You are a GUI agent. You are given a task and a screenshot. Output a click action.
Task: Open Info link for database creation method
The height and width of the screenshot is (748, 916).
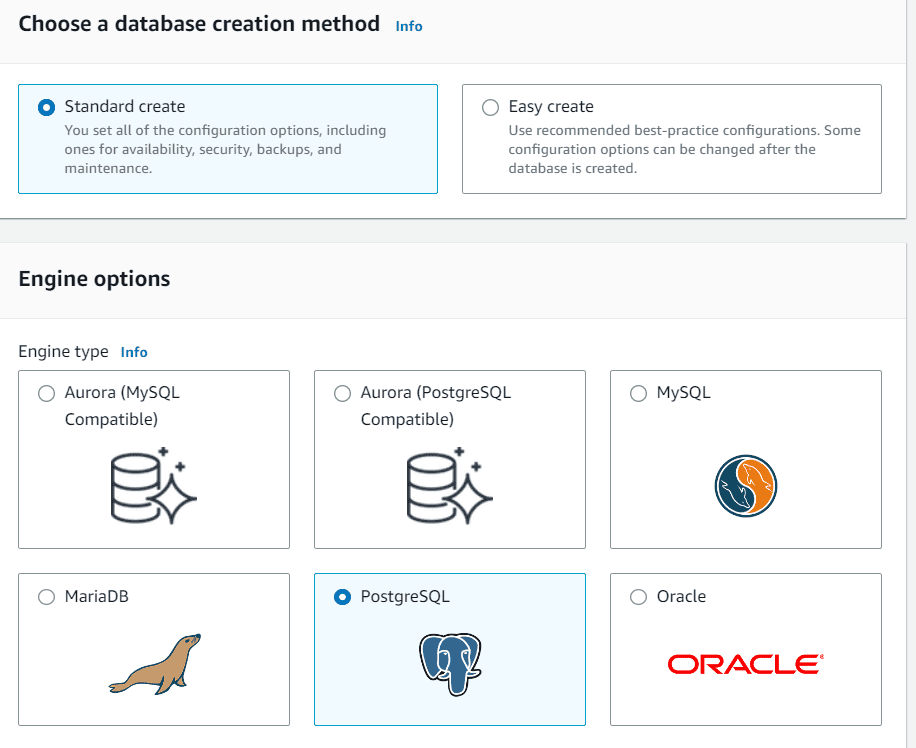click(409, 26)
